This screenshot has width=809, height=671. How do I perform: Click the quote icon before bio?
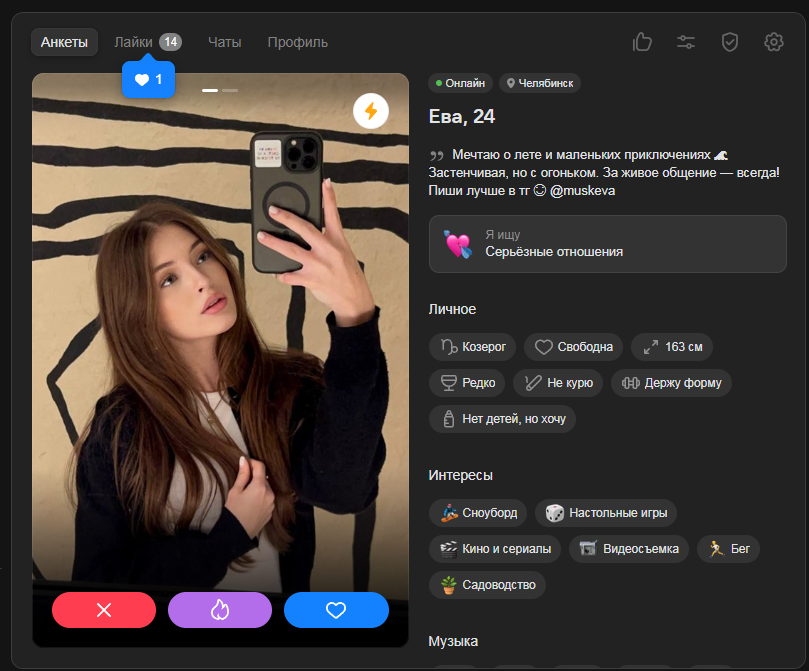click(x=436, y=155)
